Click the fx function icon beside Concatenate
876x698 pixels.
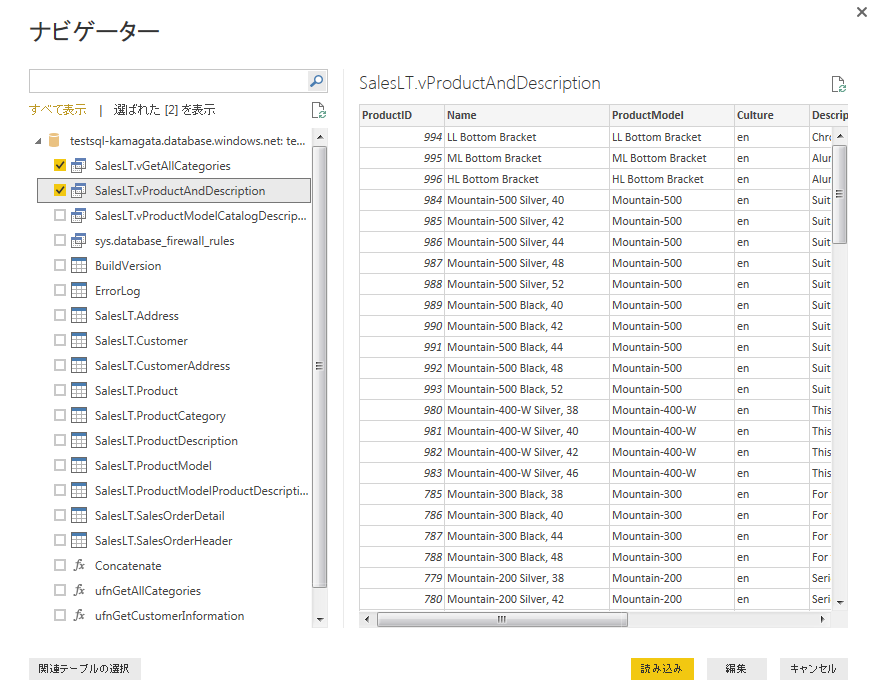point(79,566)
